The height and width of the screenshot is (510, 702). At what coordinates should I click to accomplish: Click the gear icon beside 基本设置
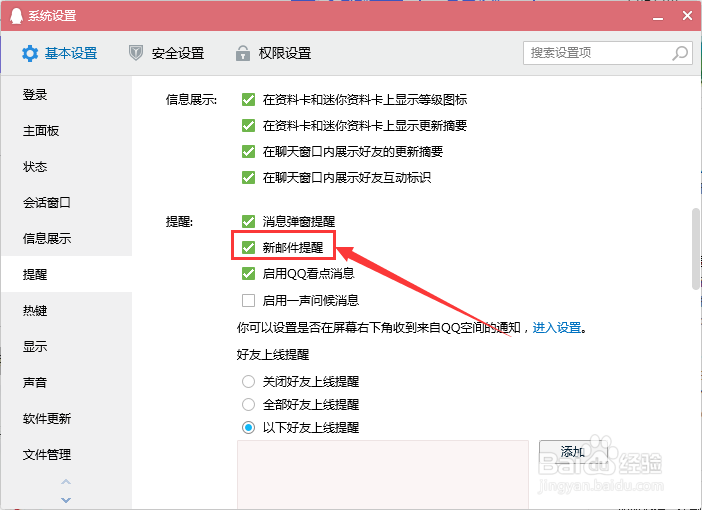click(30, 53)
